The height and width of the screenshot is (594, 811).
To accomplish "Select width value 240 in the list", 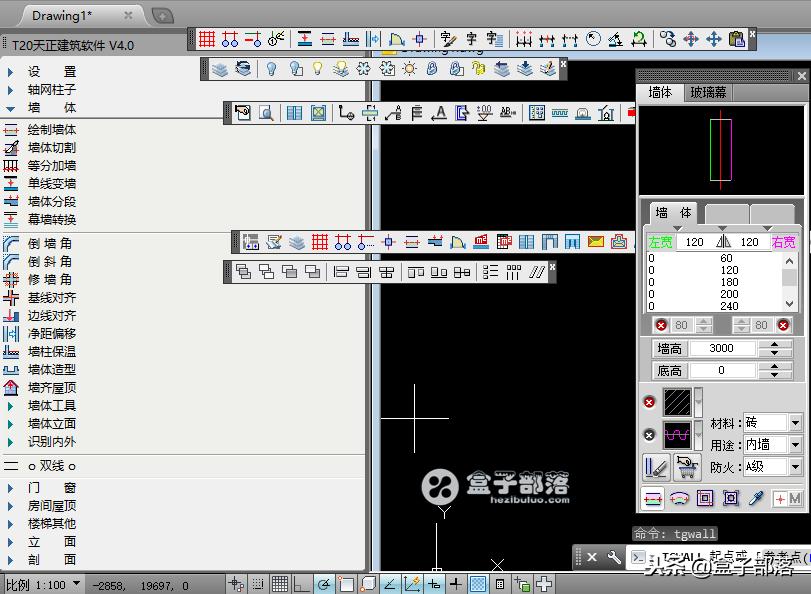I will pos(728,307).
